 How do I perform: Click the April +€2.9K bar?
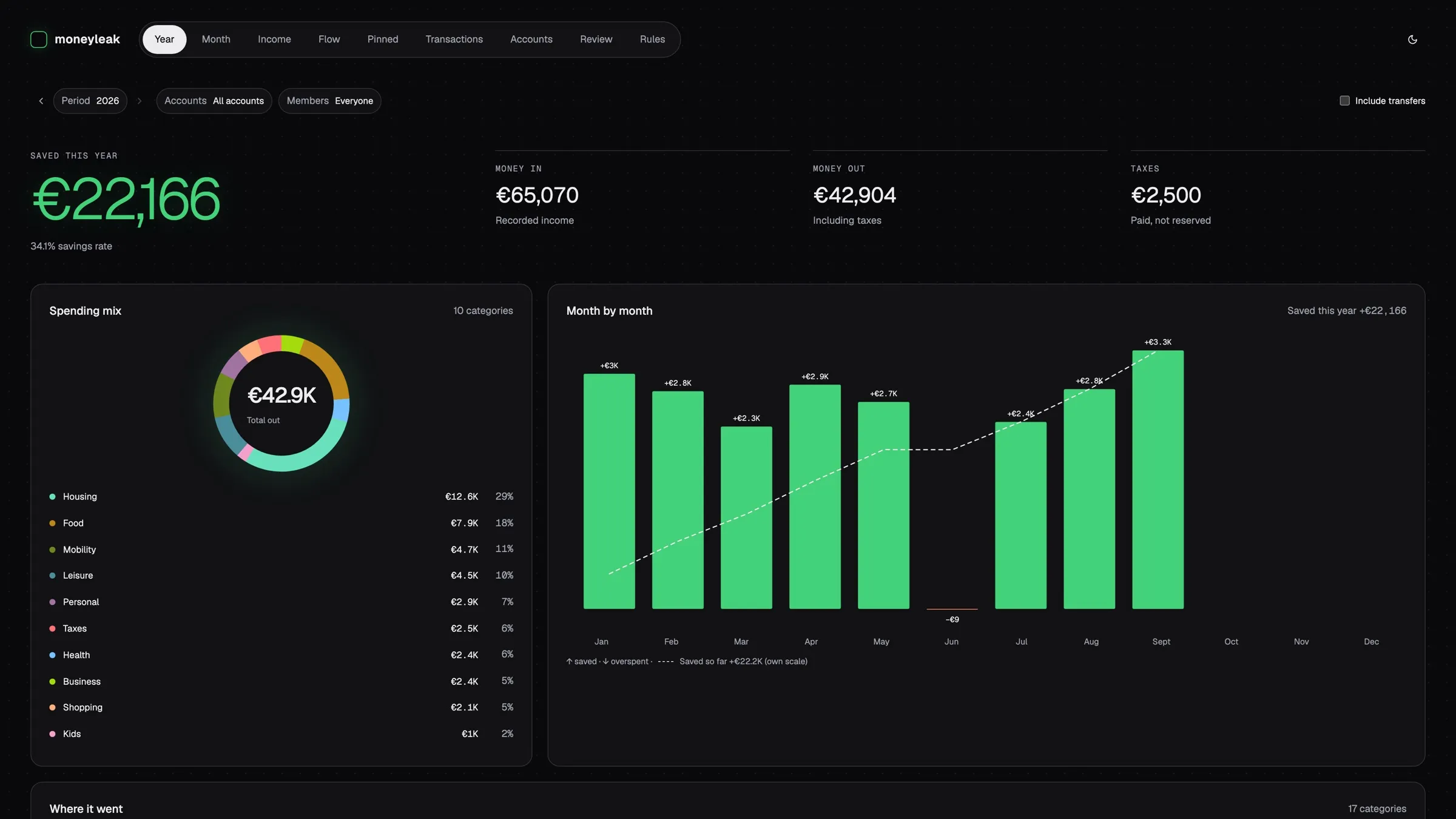(x=815, y=497)
